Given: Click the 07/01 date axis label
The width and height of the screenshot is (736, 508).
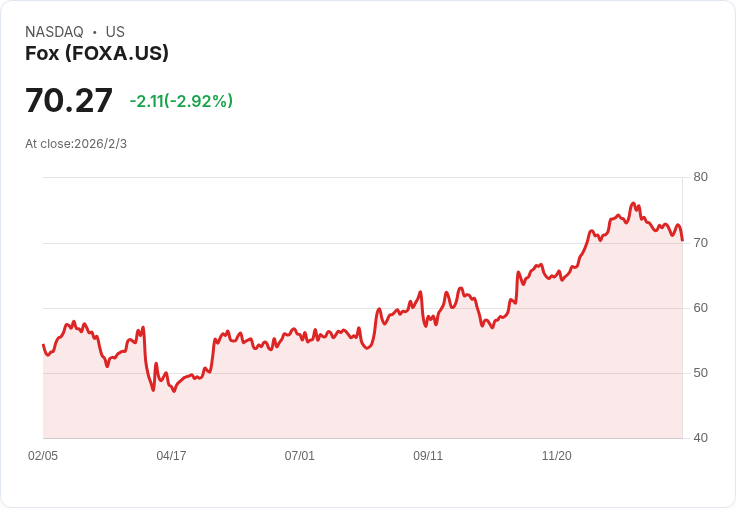Looking at the screenshot, I should (299, 455).
